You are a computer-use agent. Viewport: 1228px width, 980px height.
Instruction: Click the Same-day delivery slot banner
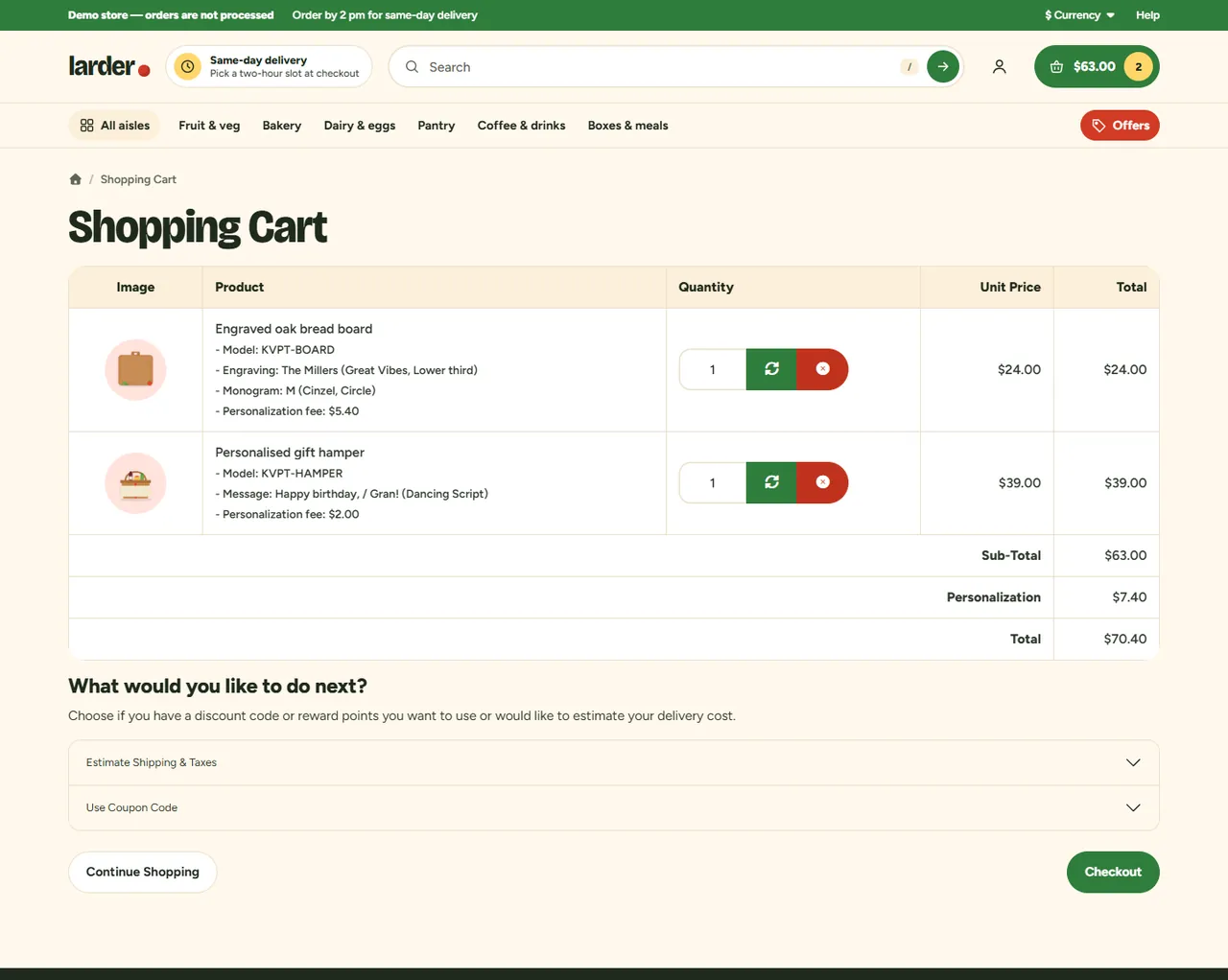coord(269,66)
